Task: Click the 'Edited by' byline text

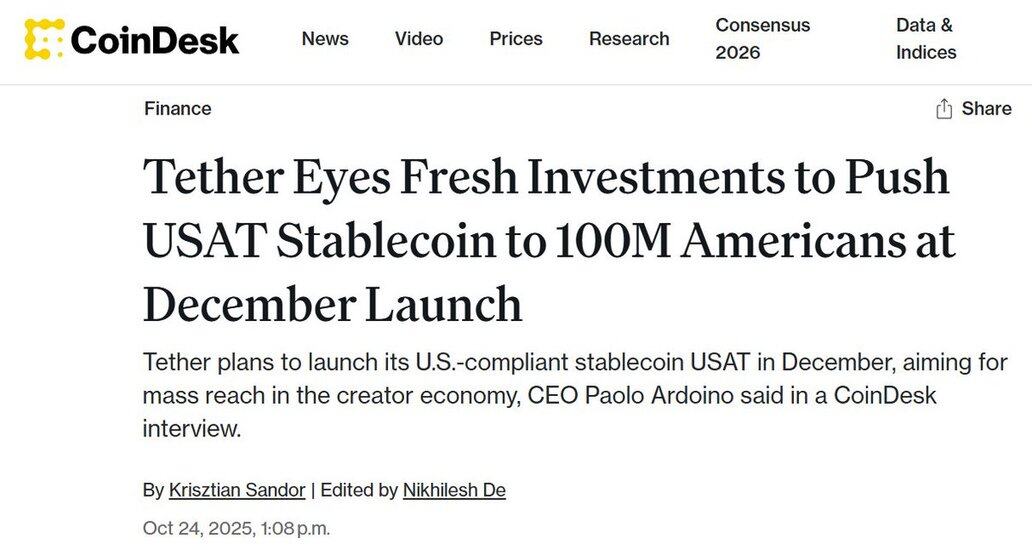Action: [359, 490]
